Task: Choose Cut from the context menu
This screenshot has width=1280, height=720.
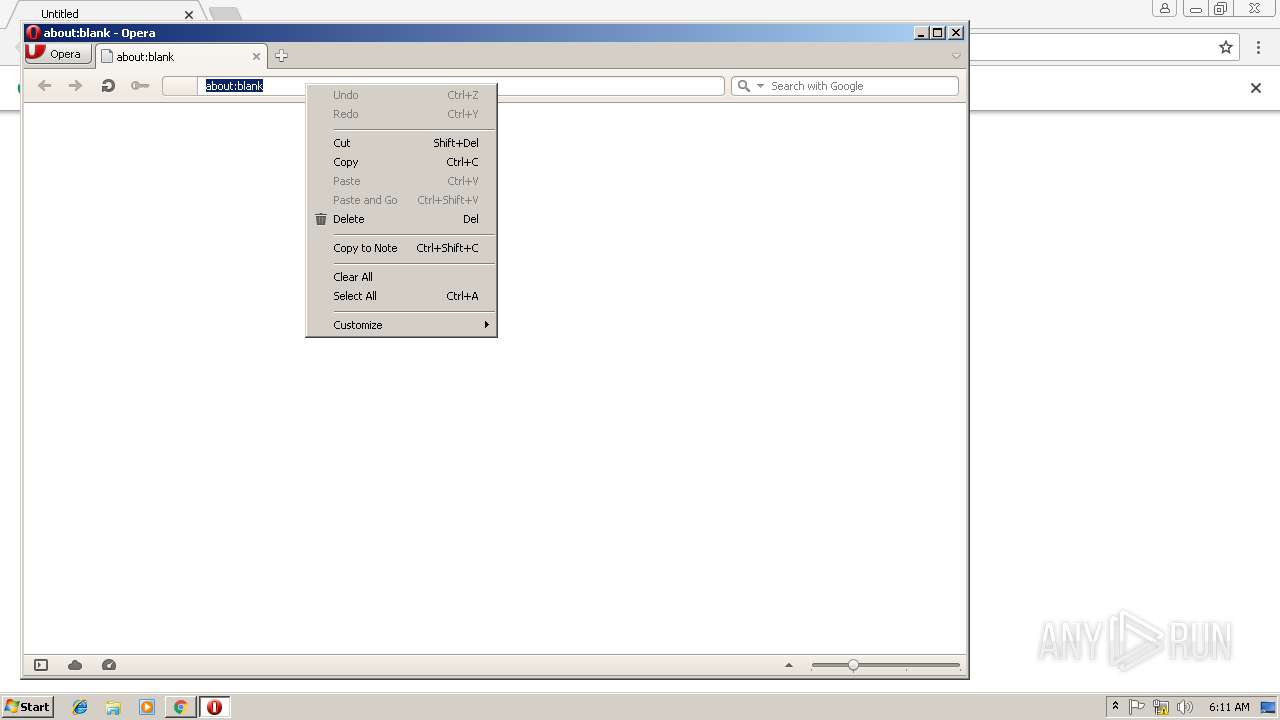Action: pos(401,143)
